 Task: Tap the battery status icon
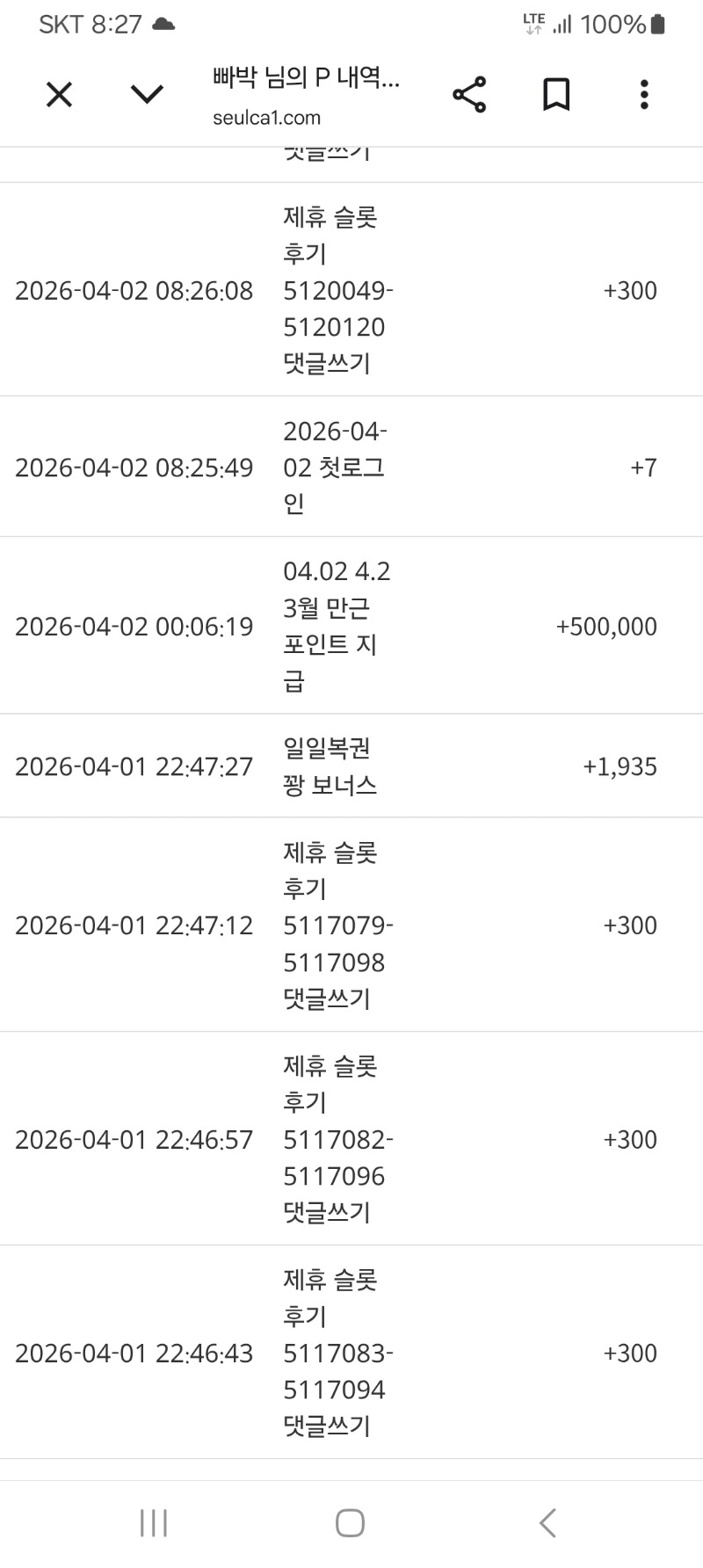(x=657, y=25)
